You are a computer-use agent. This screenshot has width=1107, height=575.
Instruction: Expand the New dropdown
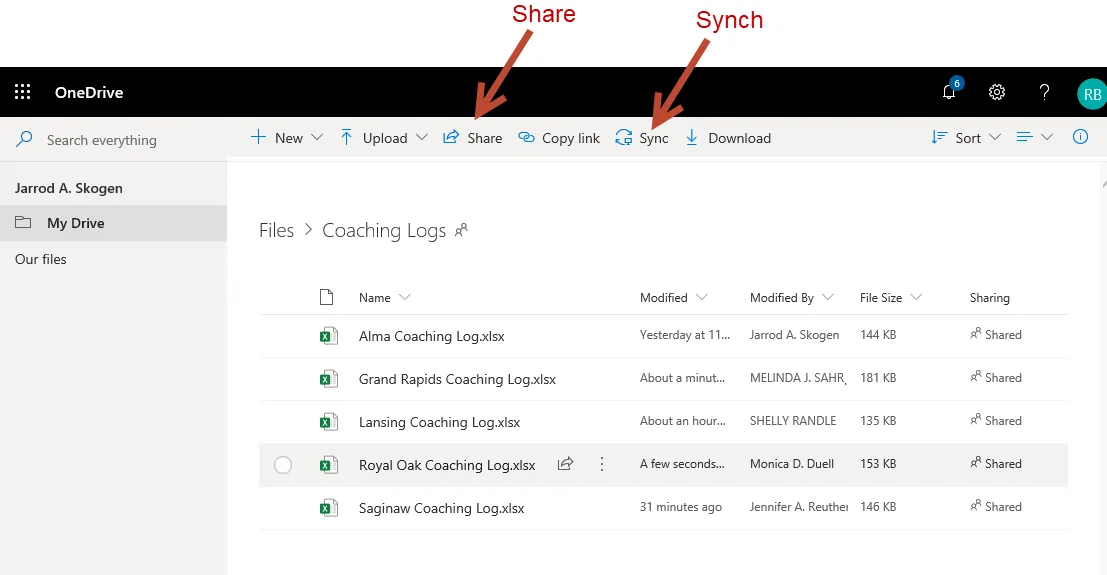point(287,138)
